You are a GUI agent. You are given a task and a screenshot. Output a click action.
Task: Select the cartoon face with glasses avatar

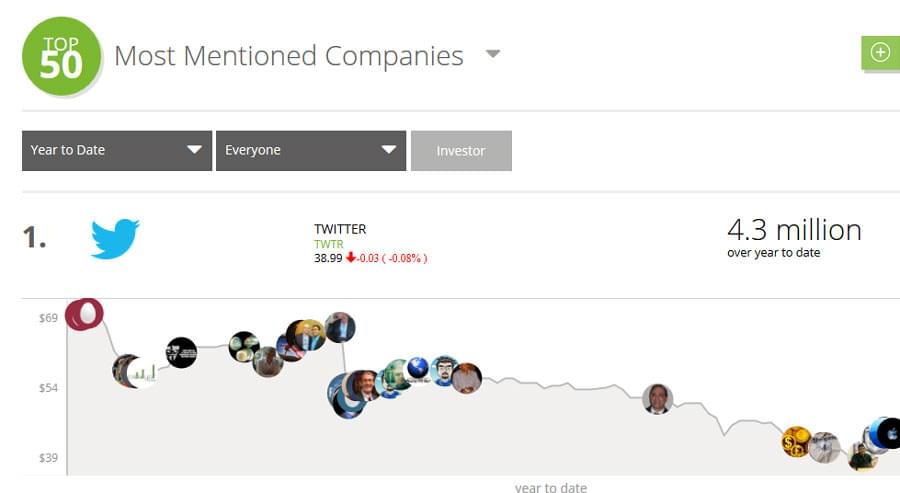click(x=444, y=371)
